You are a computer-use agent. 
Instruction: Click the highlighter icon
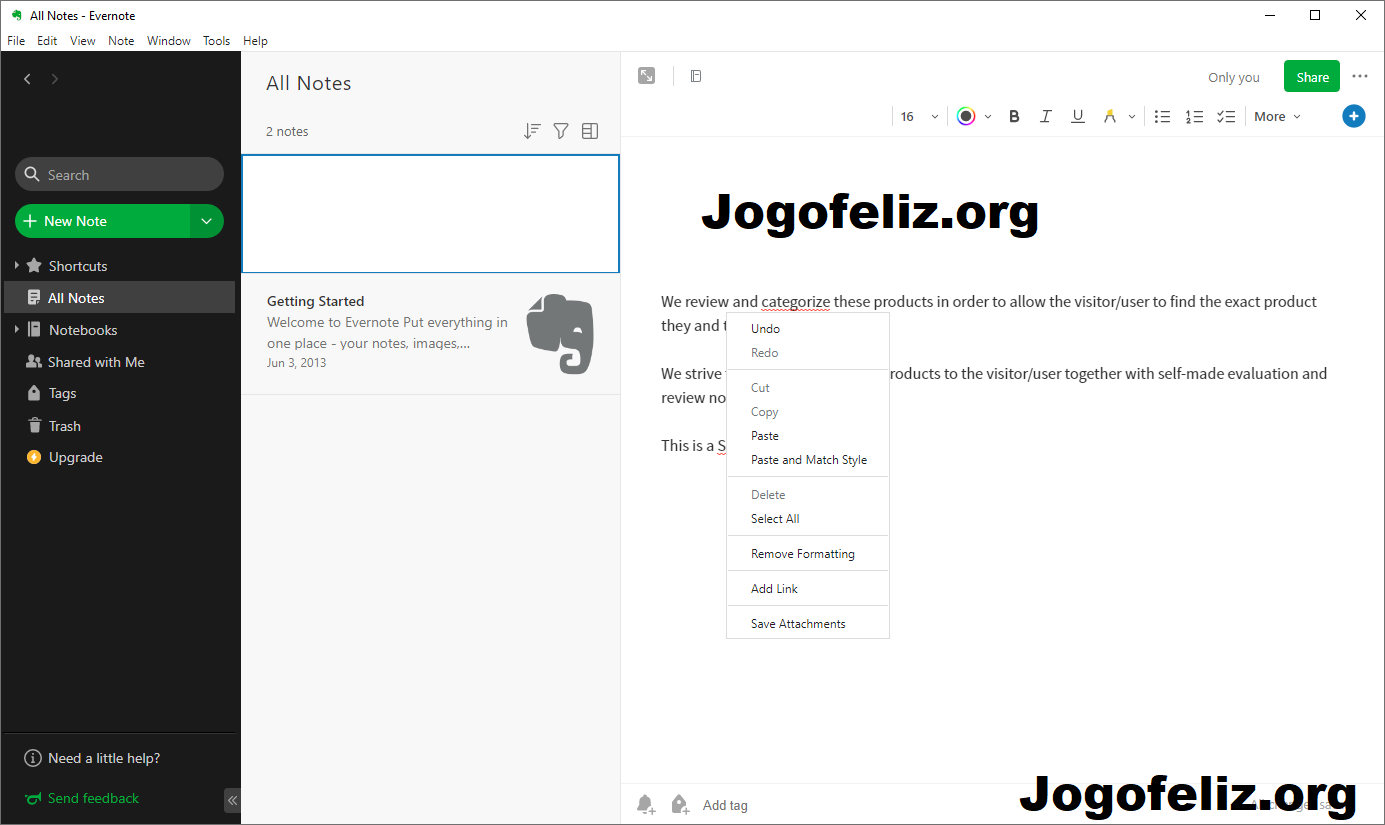(1109, 116)
